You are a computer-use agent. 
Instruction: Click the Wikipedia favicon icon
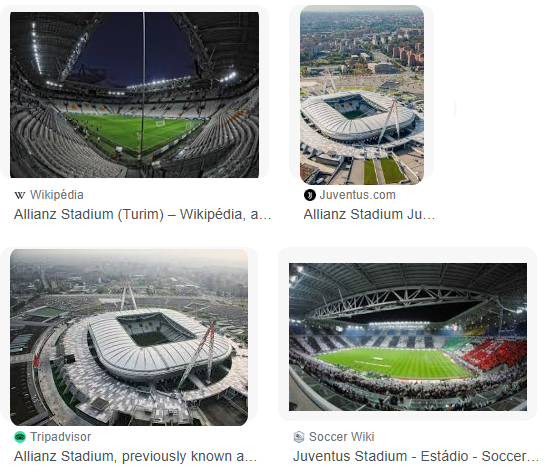[x=20, y=195]
